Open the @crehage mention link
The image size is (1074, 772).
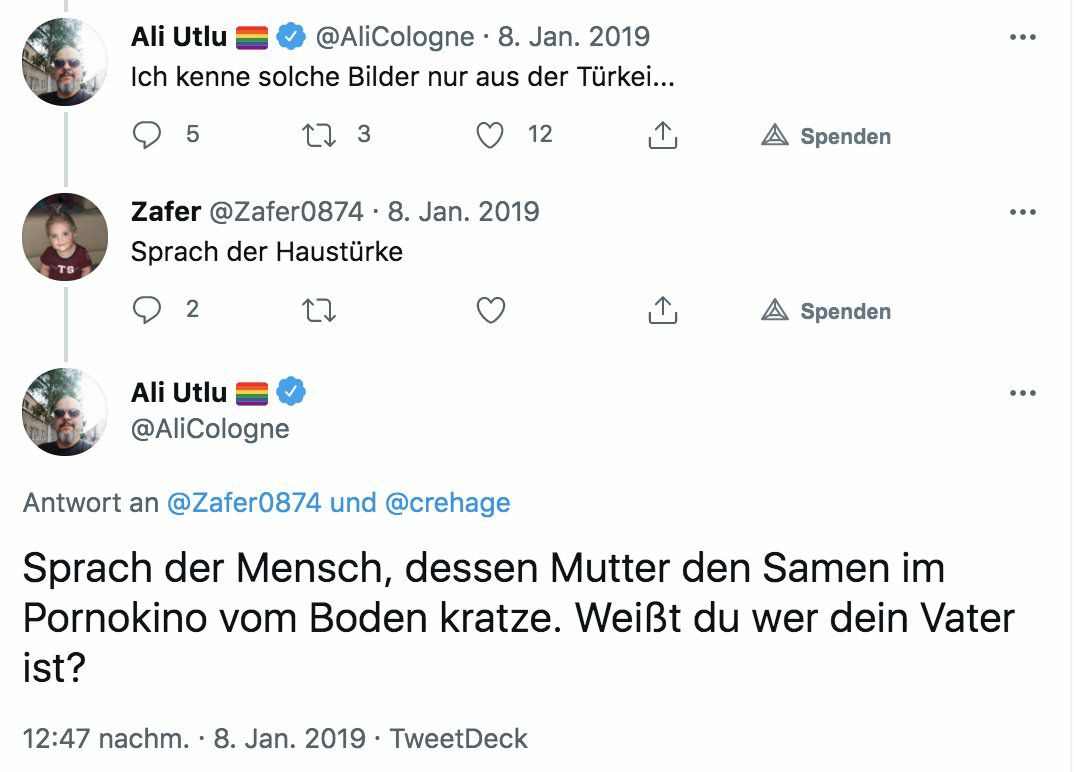point(447,502)
